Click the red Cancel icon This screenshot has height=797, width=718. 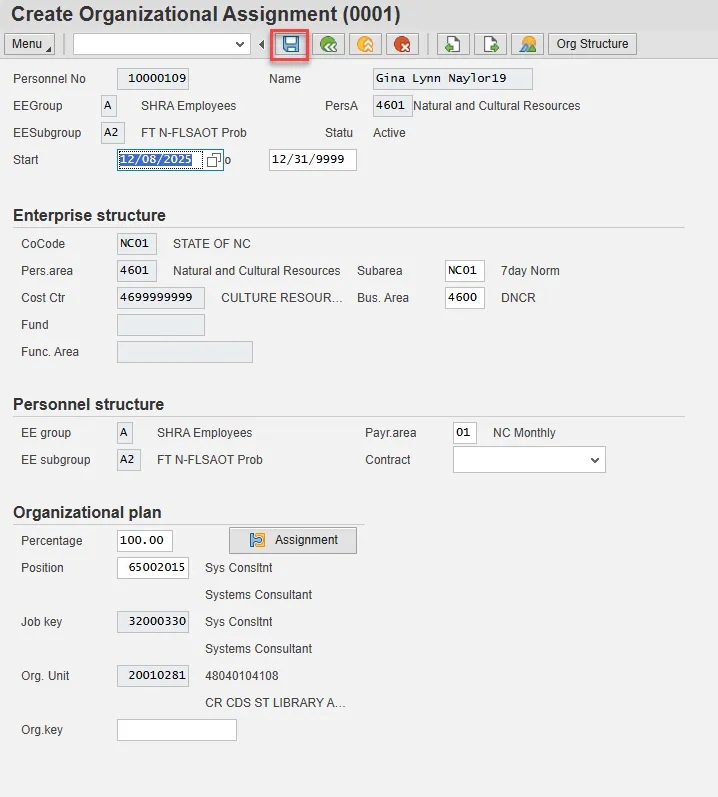coord(402,45)
